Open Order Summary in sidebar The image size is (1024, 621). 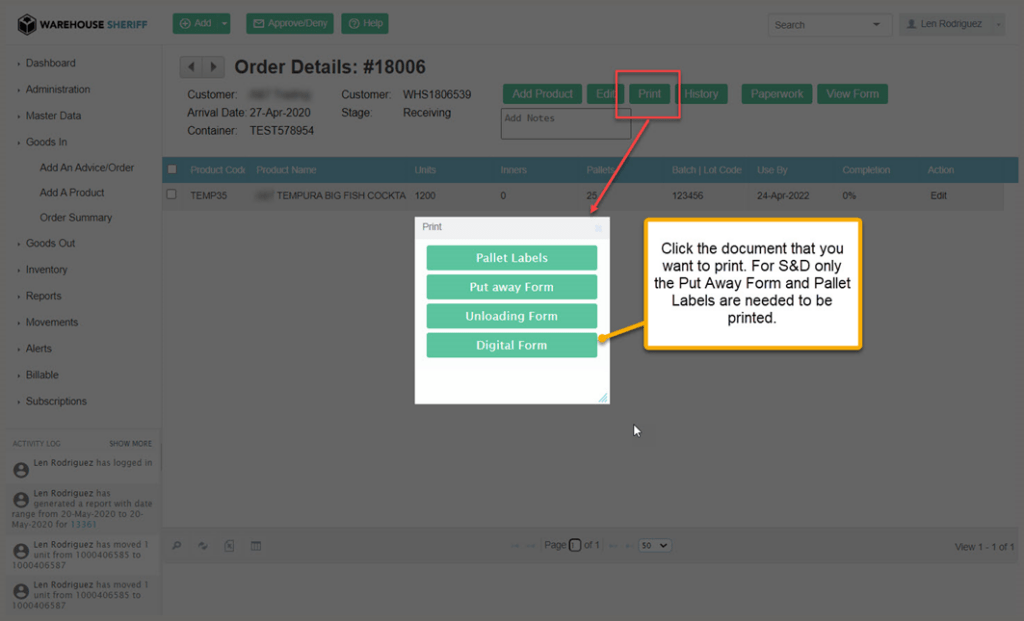[x=76, y=217]
